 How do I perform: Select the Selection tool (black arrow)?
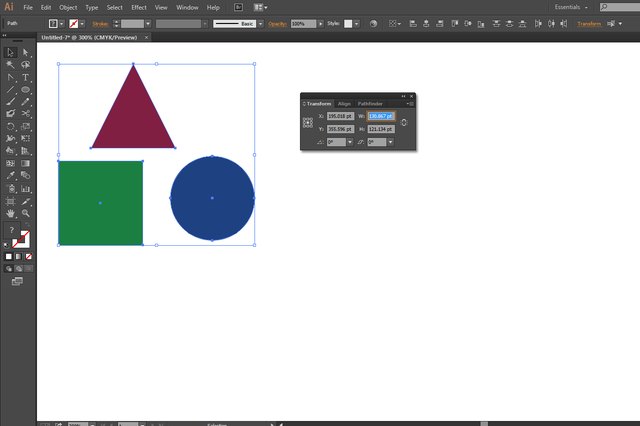pyautogui.click(x=10, y=52)
